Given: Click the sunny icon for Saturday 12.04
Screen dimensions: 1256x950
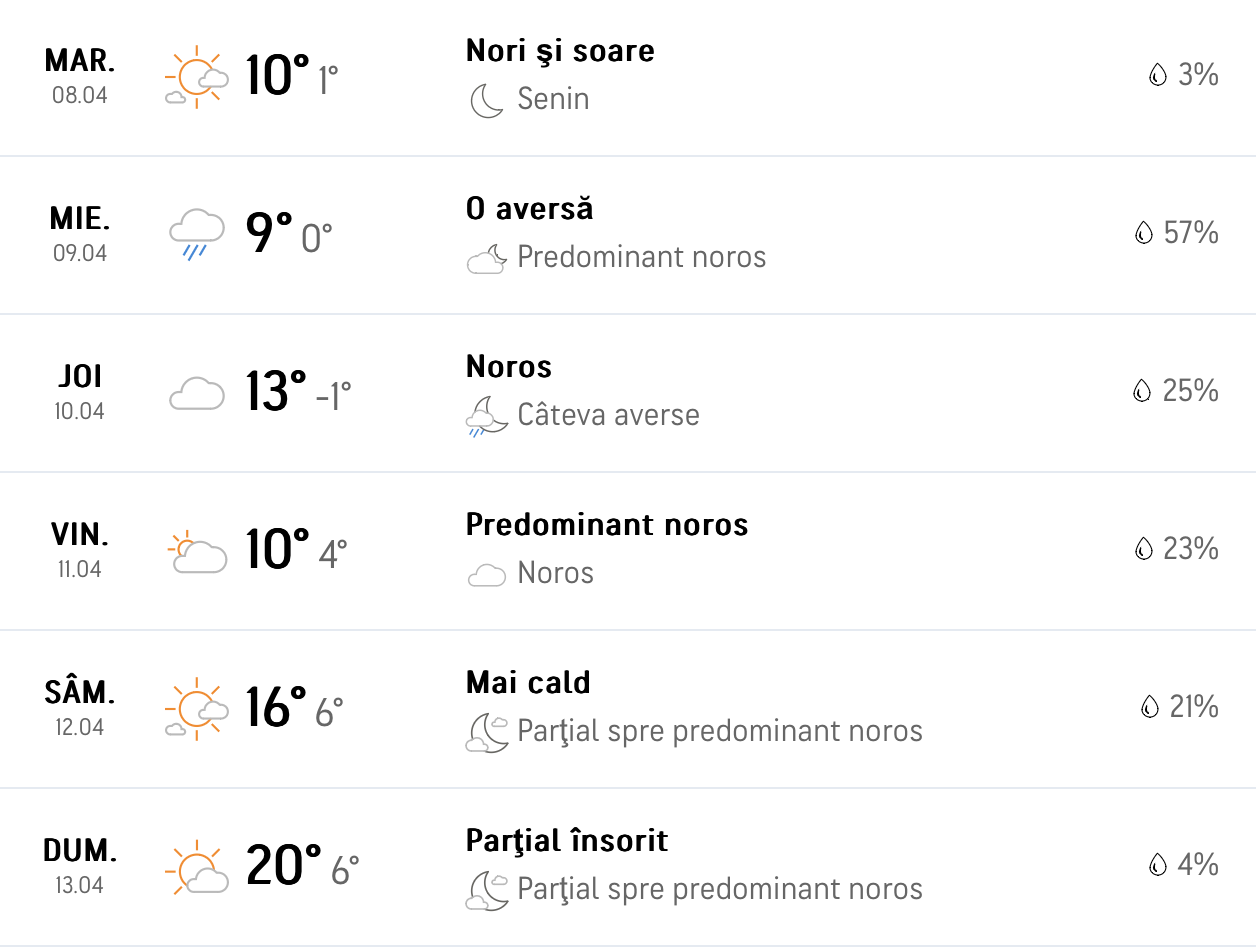Looking at the screenshot, I should point(195,709).
